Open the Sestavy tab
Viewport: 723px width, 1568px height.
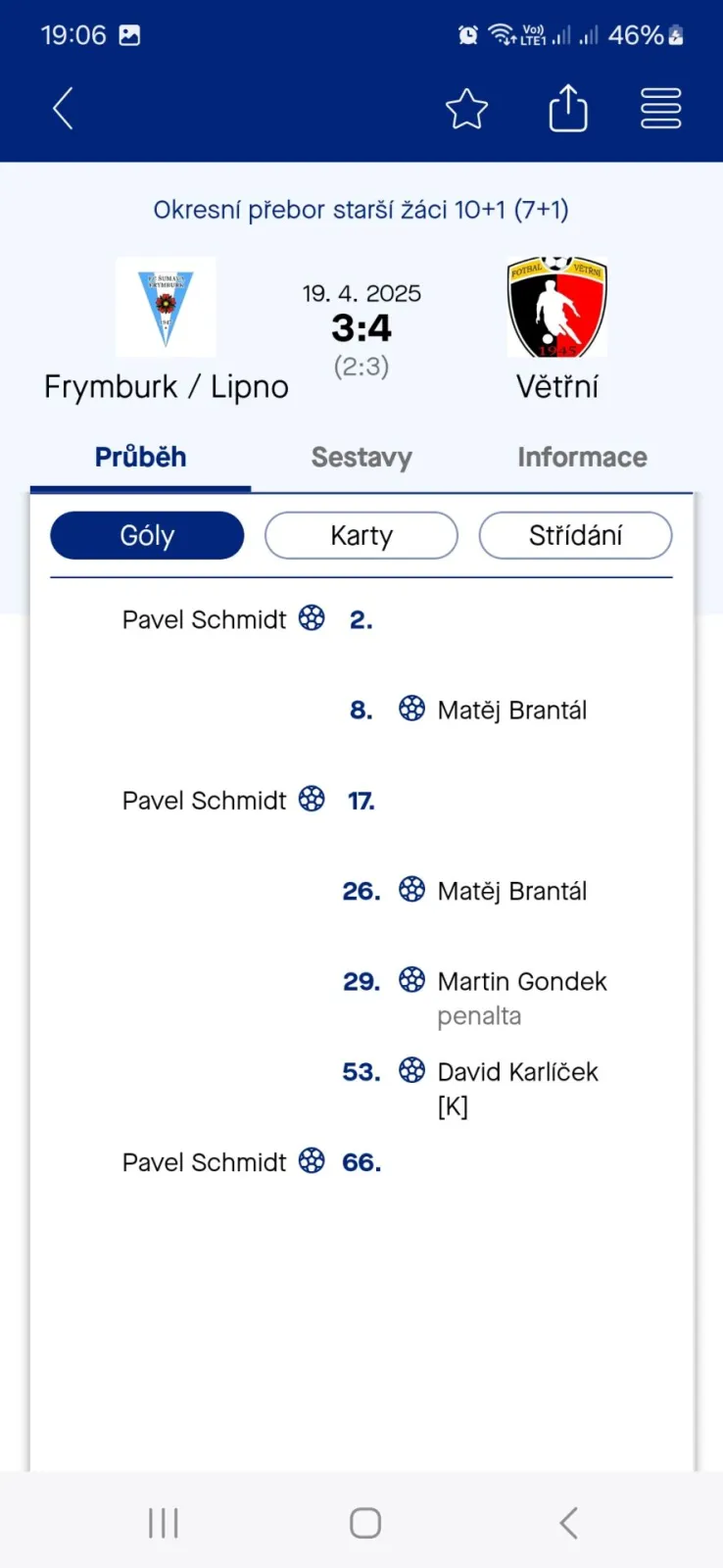361,457
